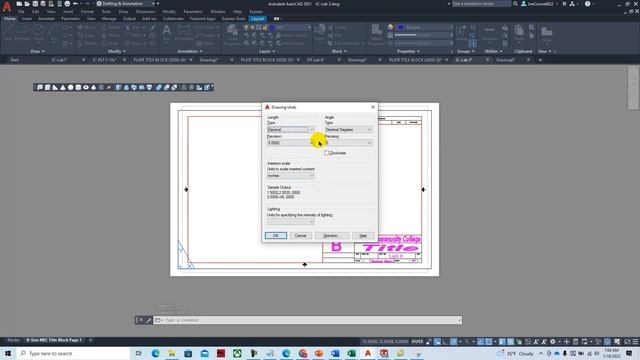This screenshot has height=360, width=640.
Task: Open the Length Type dropdown showing Decimal
Action: pos(291,129)
